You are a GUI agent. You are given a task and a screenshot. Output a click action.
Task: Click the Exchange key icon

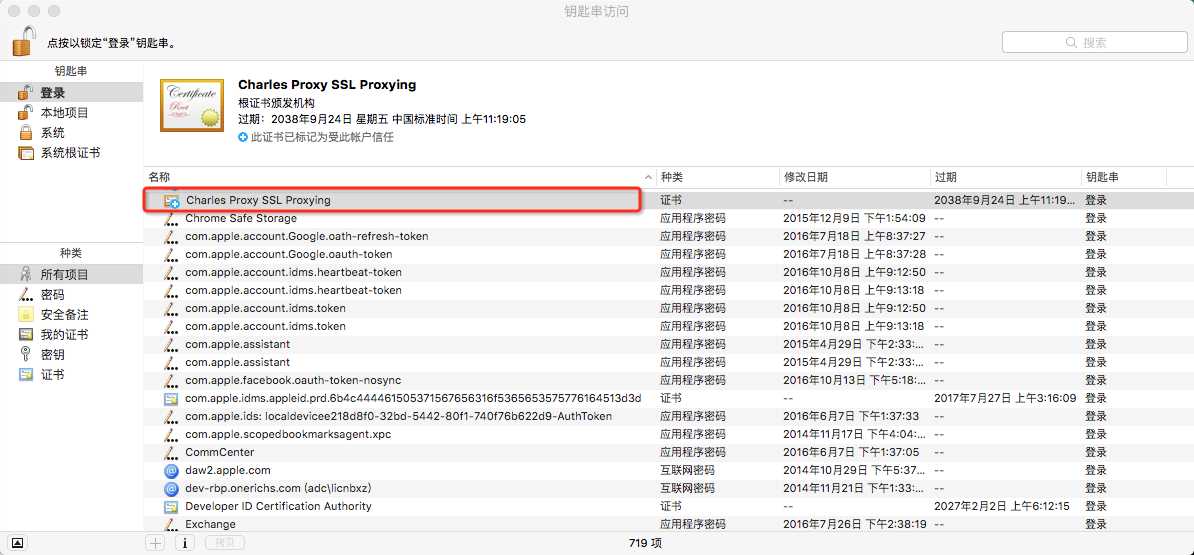pos(171,524)
